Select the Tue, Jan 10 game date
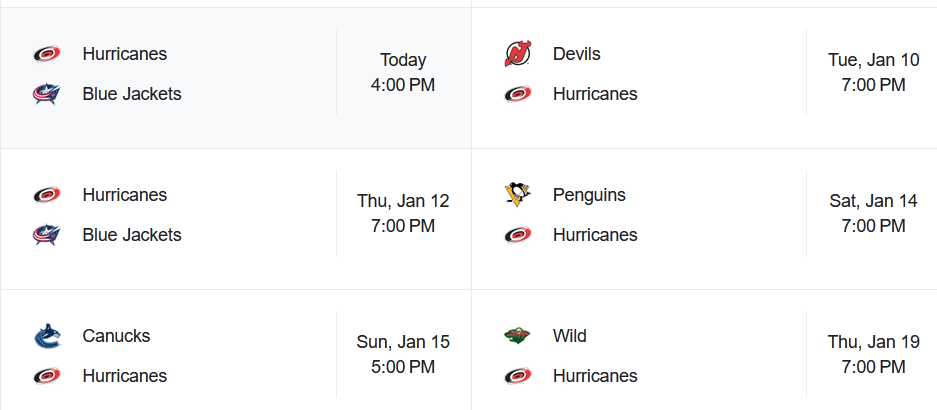 point(873,60)
